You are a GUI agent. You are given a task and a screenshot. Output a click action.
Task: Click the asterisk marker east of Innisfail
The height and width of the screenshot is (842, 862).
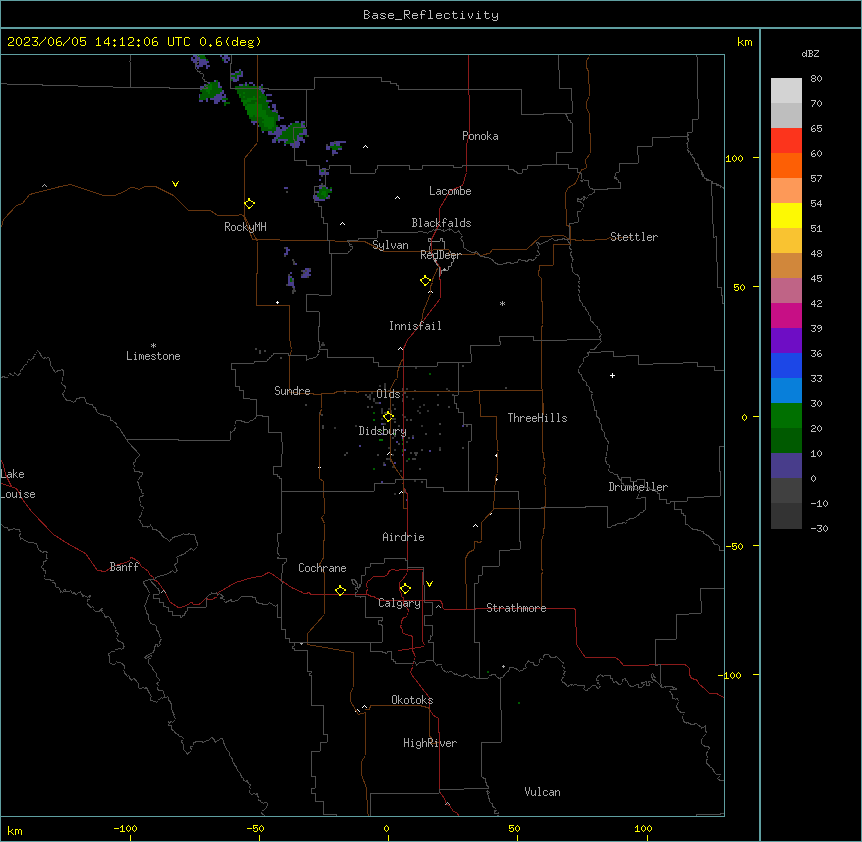[502, 303]
